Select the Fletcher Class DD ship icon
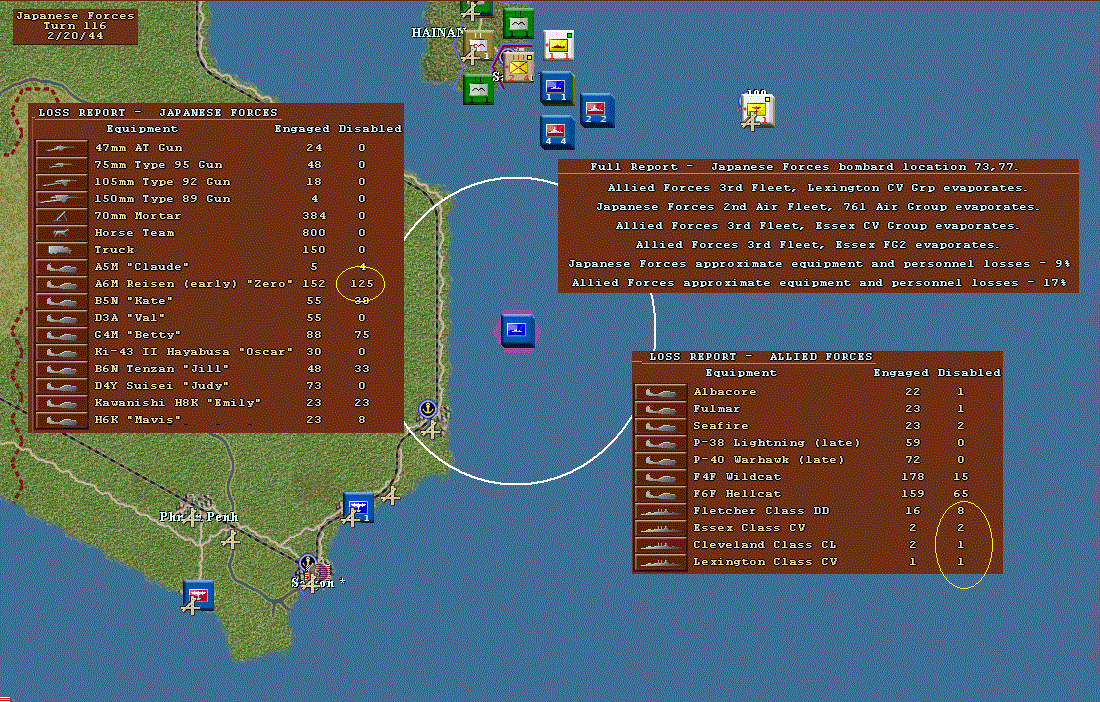This screenshot has width=1100, height=702. click(x=660, y=511)
